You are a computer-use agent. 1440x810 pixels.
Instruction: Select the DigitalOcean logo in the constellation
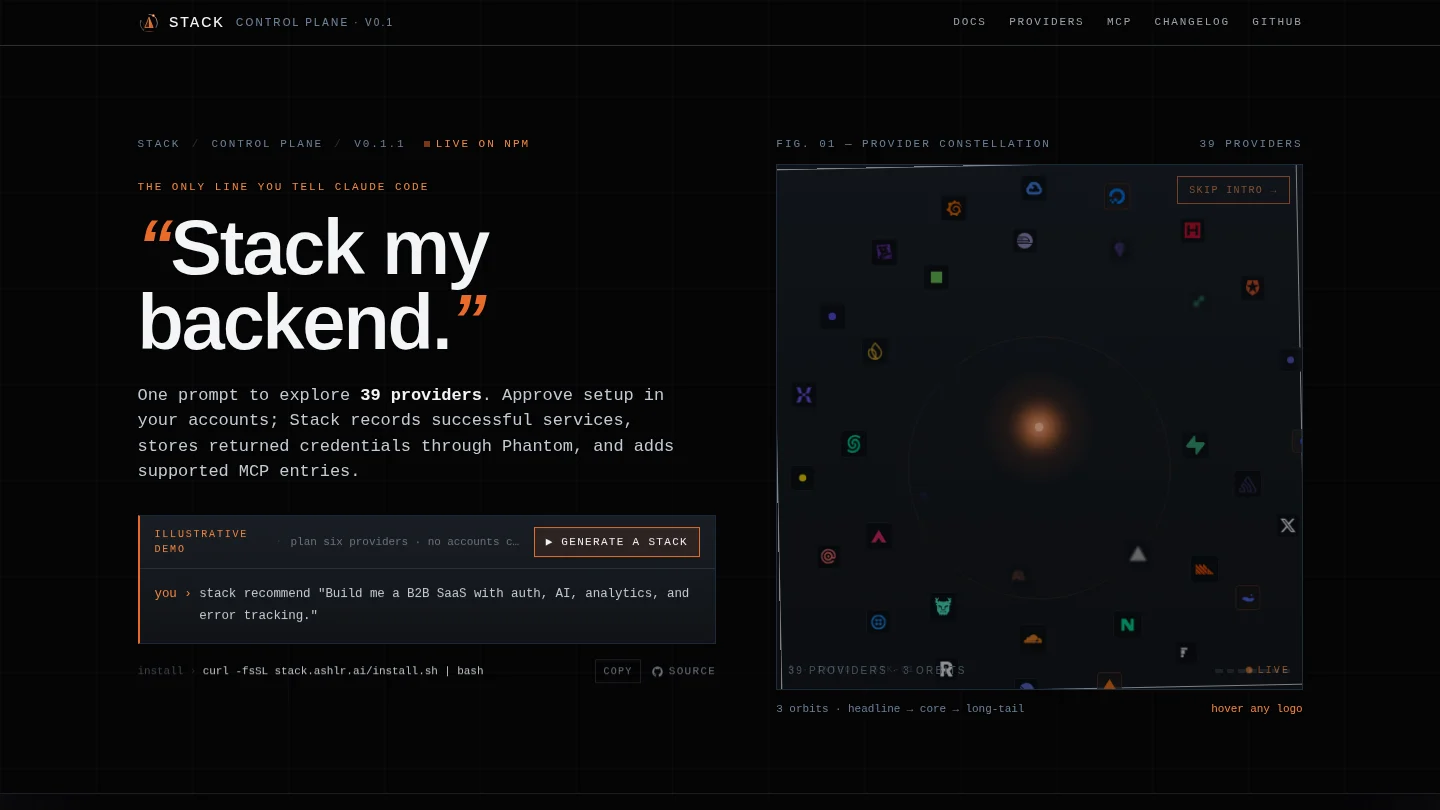pyautogui.click(x=1117, y=196)
